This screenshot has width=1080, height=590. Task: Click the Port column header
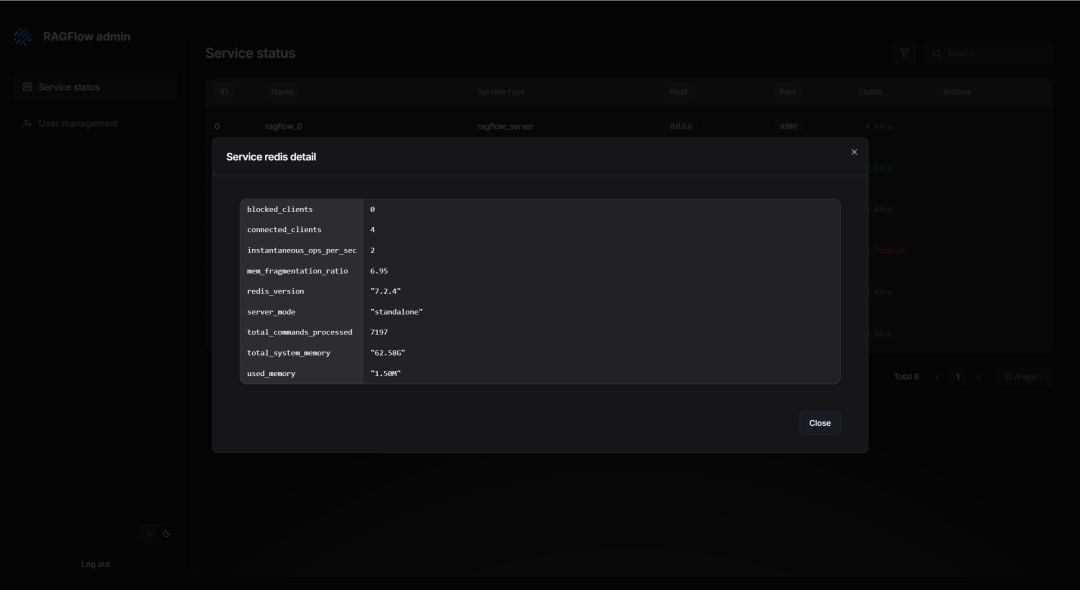787,92
